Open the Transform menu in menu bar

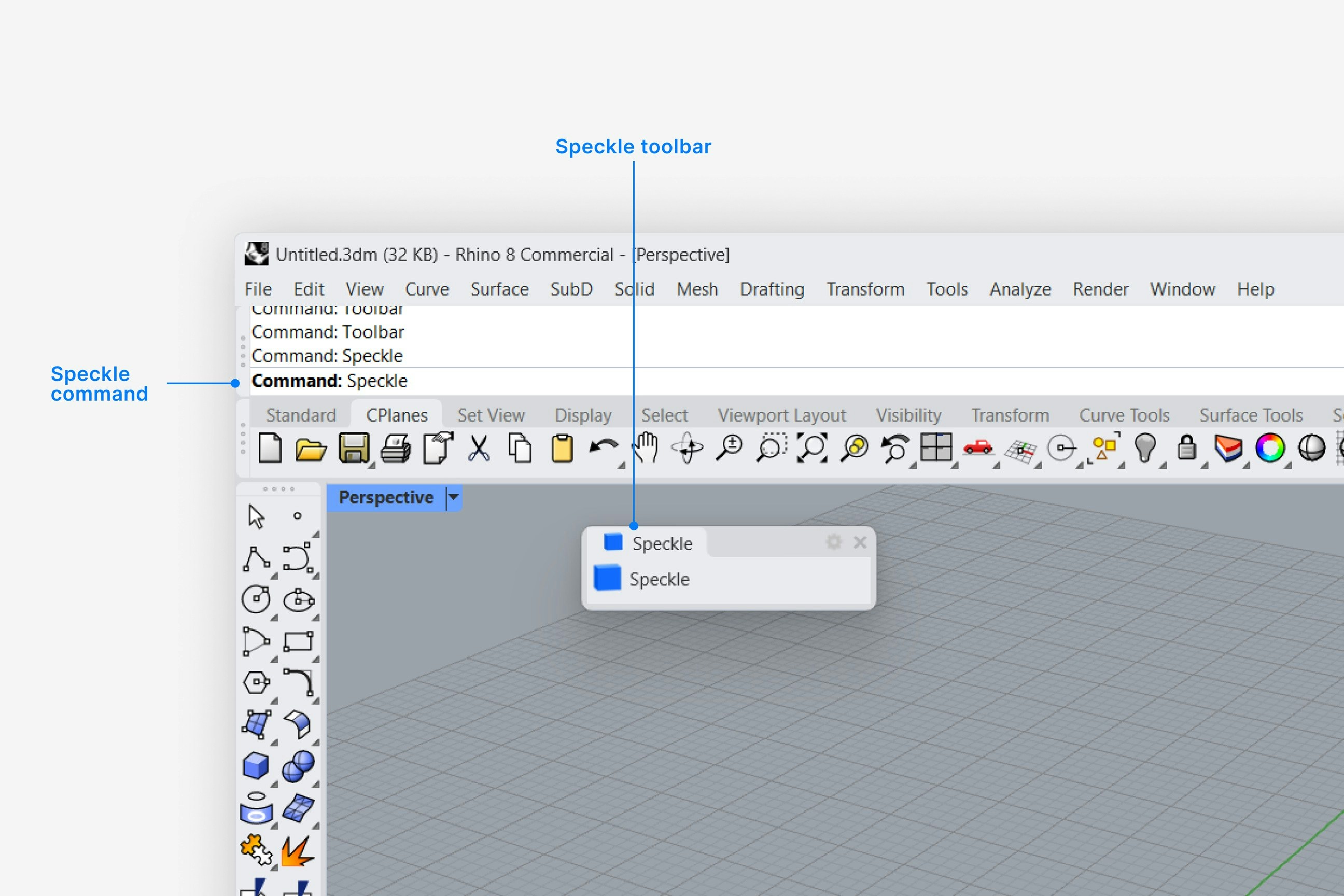tap(865, 289)
